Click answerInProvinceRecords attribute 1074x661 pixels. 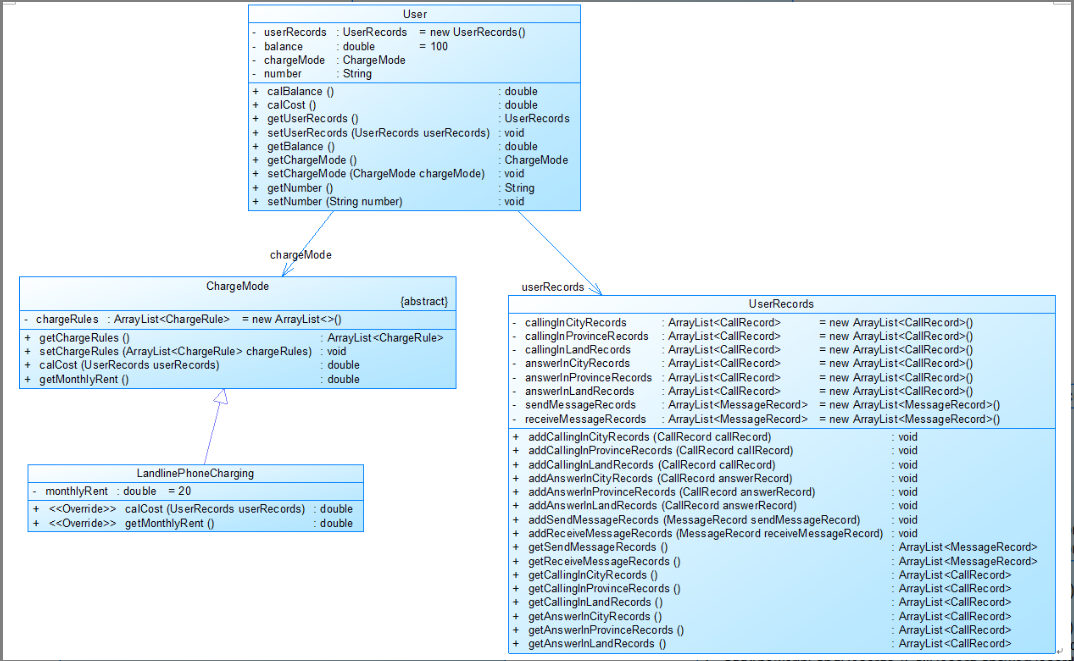point(742,377)
